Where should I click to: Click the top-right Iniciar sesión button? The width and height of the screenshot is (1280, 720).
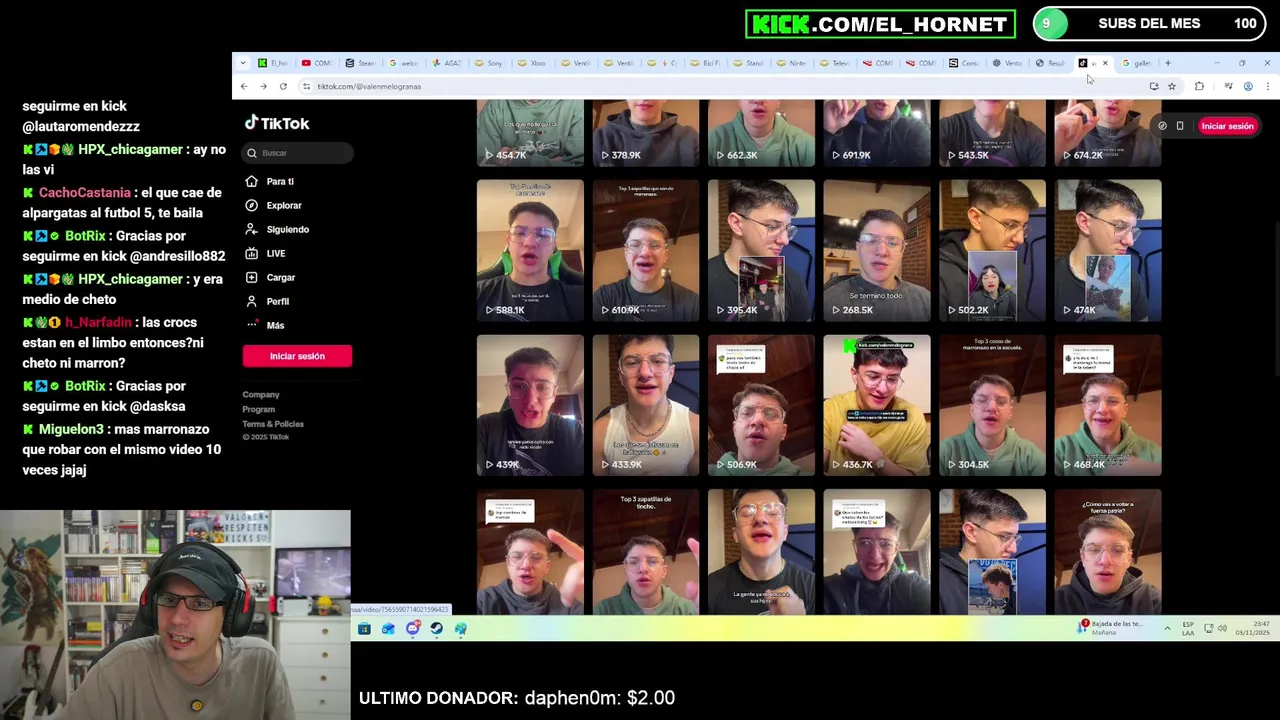(x=1227, y=126)
